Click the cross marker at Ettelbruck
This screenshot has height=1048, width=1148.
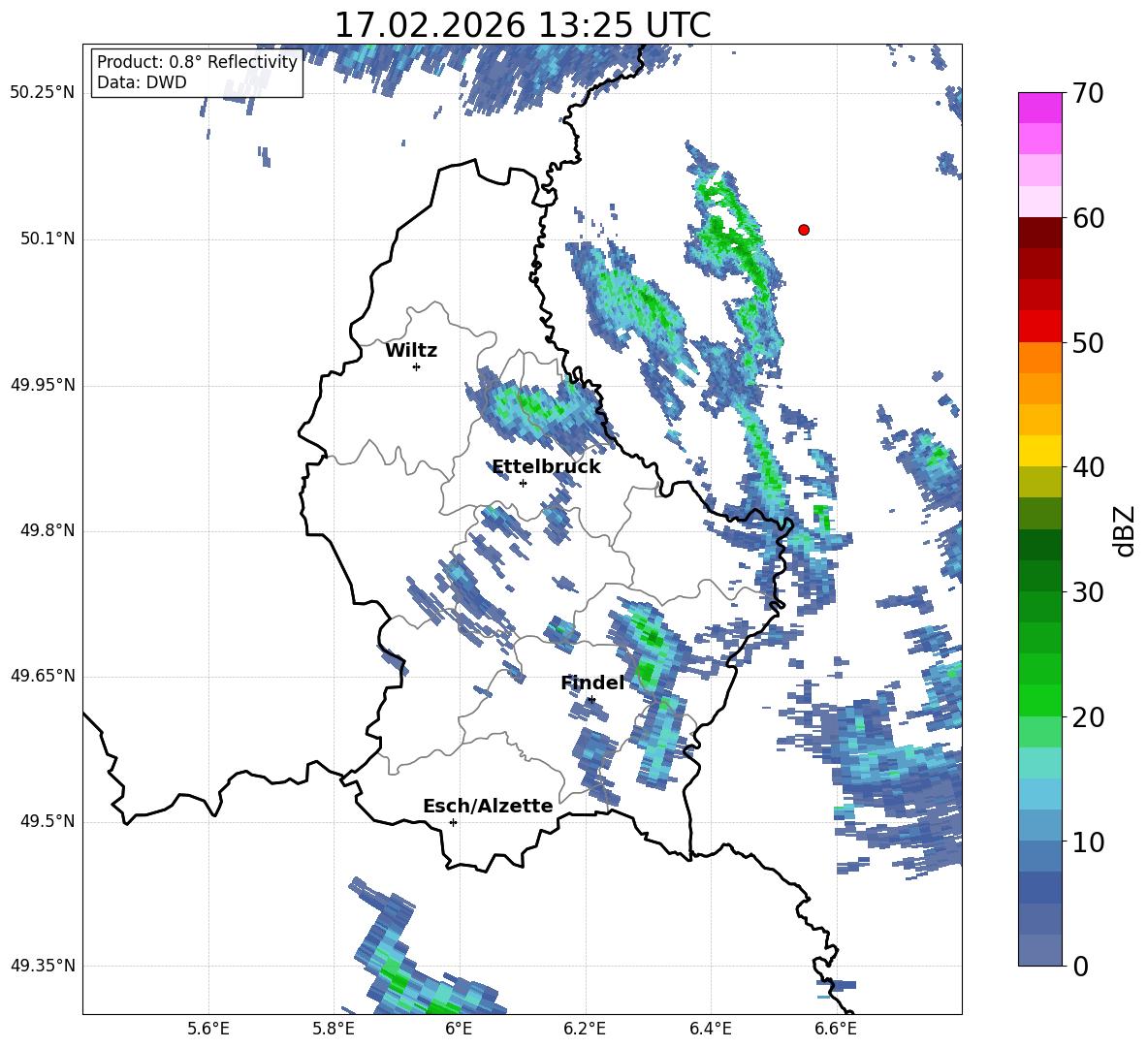click(x=523, y=483)
